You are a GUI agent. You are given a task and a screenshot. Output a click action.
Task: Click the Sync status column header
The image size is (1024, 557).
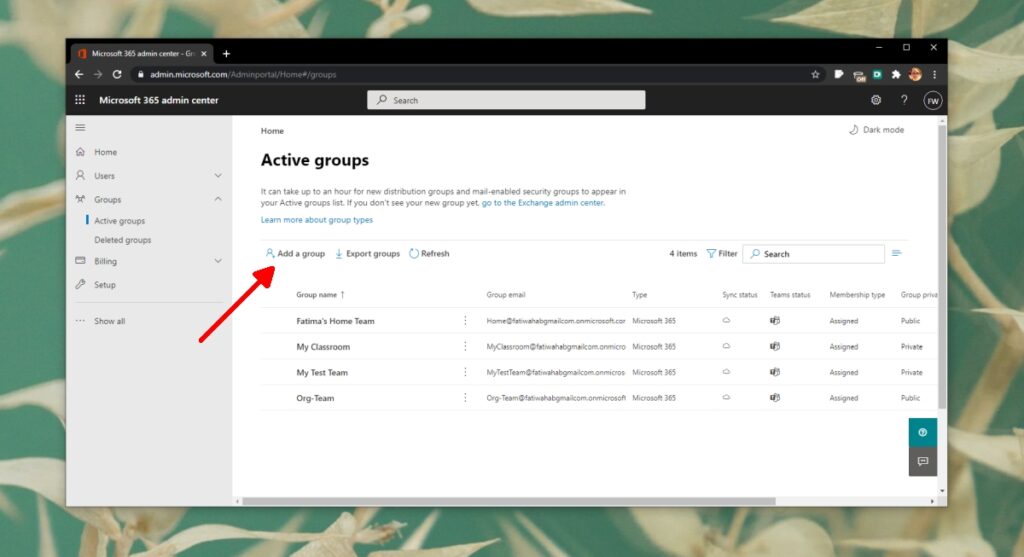[x=739, y=294]
